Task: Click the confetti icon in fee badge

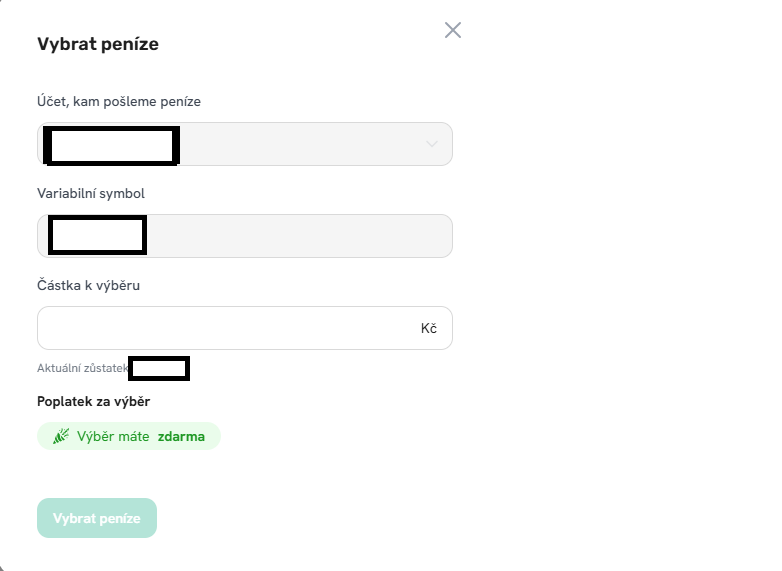Action: tap(61, 436)
